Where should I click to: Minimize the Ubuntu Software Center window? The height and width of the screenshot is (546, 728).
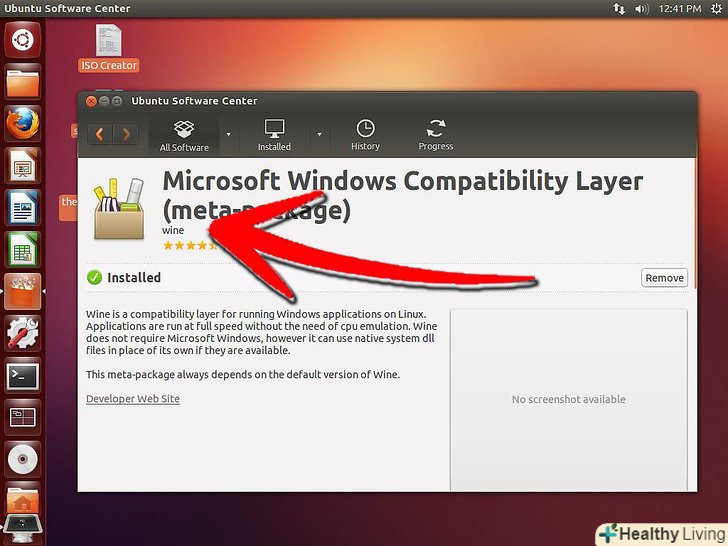coord(104,101)
